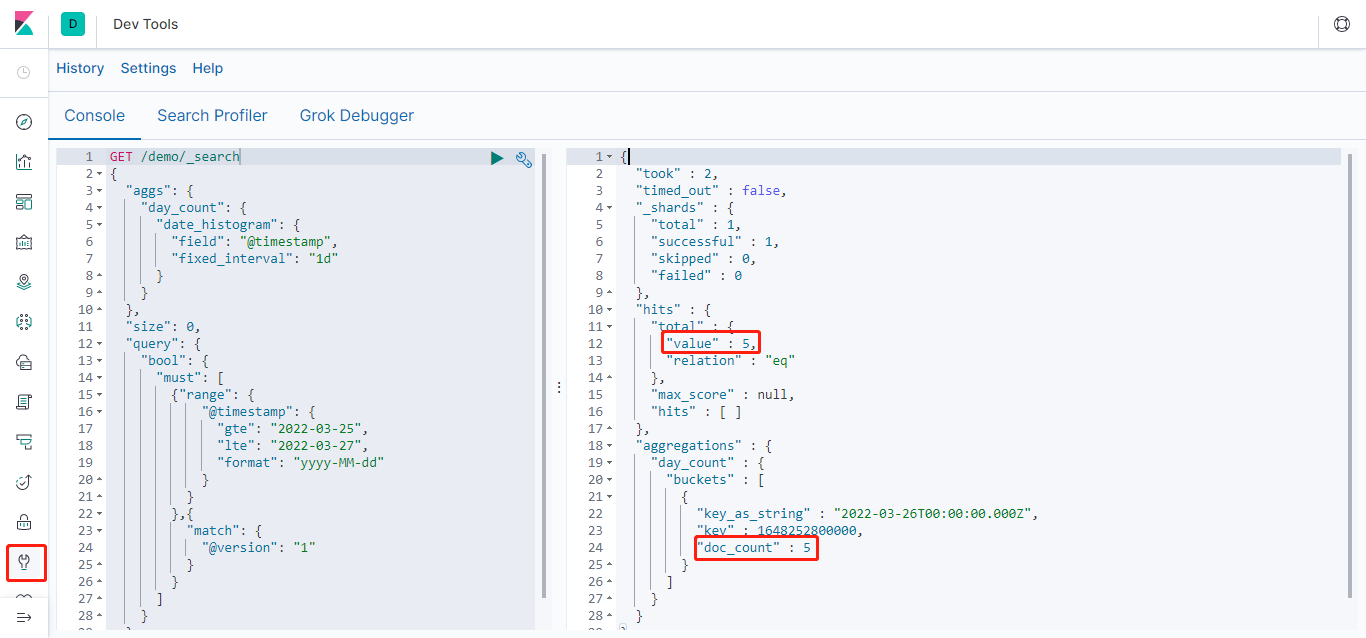The height and width of the screenshot is (638, 1366).
Task: Collapse the "aggregations" response fold arrow
Action: click(610, 446)
